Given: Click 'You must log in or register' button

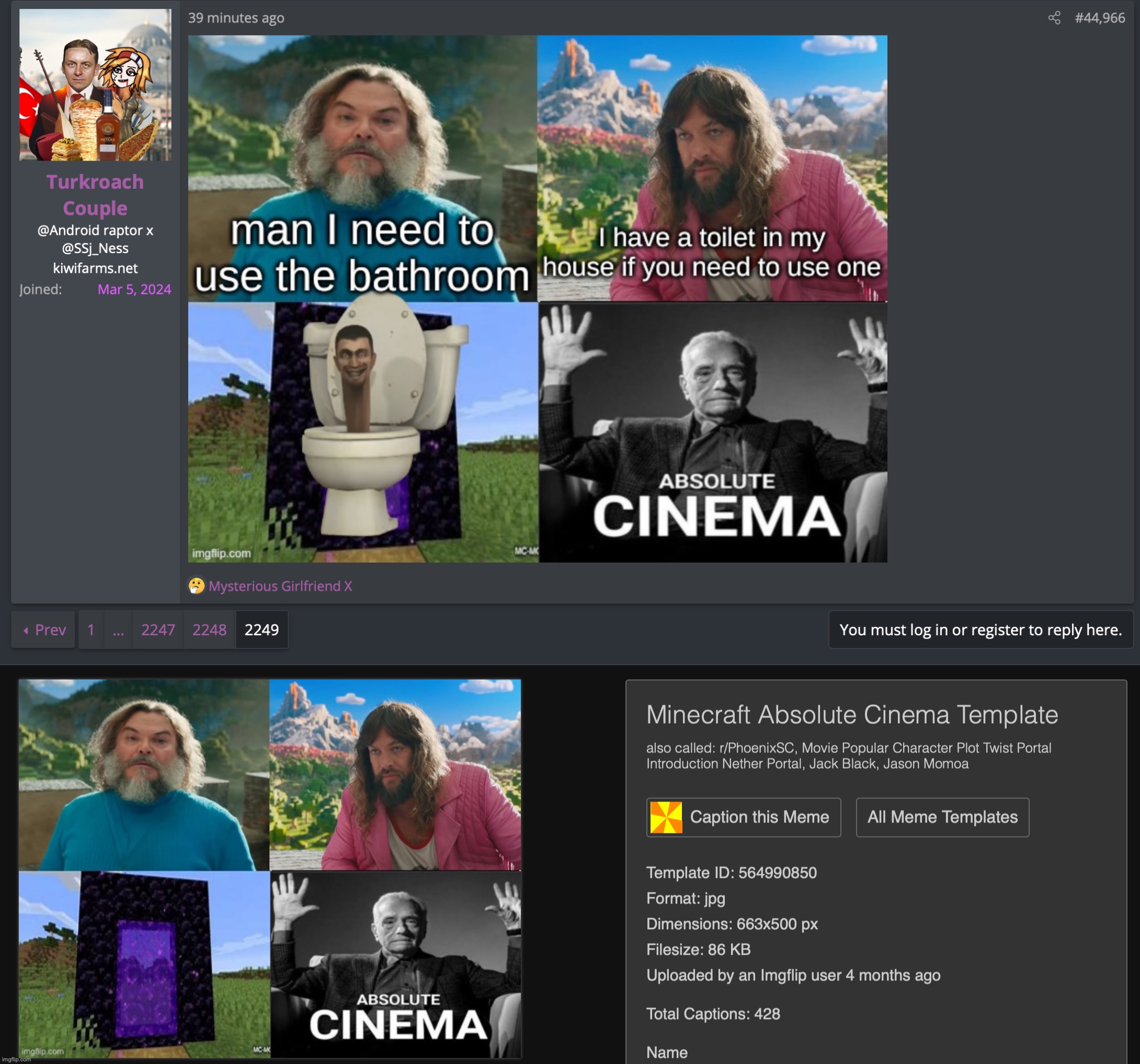Looking at the screenshot, I should click(x=981, y=630).
